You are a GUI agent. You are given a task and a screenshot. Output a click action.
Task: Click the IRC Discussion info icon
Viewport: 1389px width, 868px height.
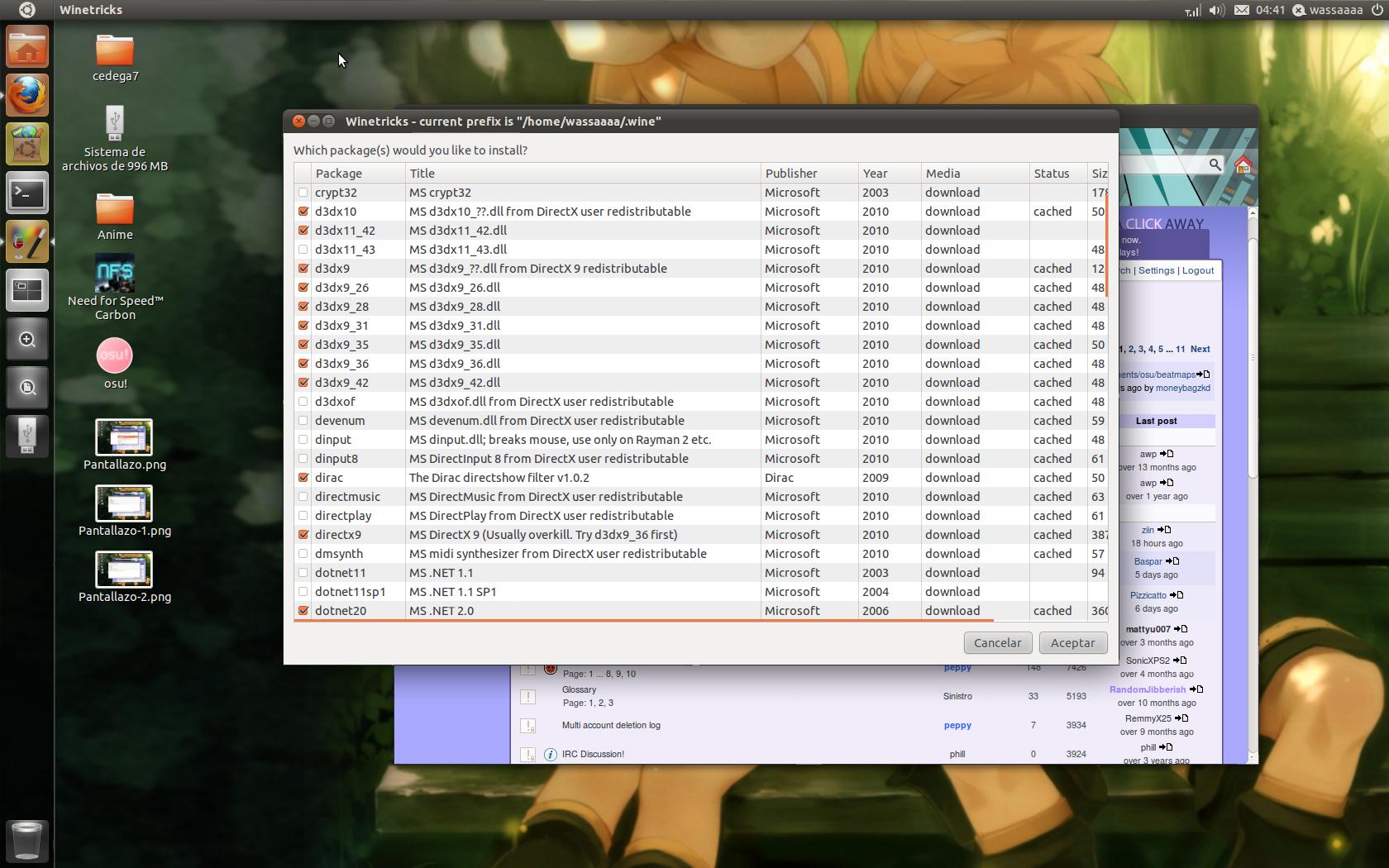(x=551, y=754)
